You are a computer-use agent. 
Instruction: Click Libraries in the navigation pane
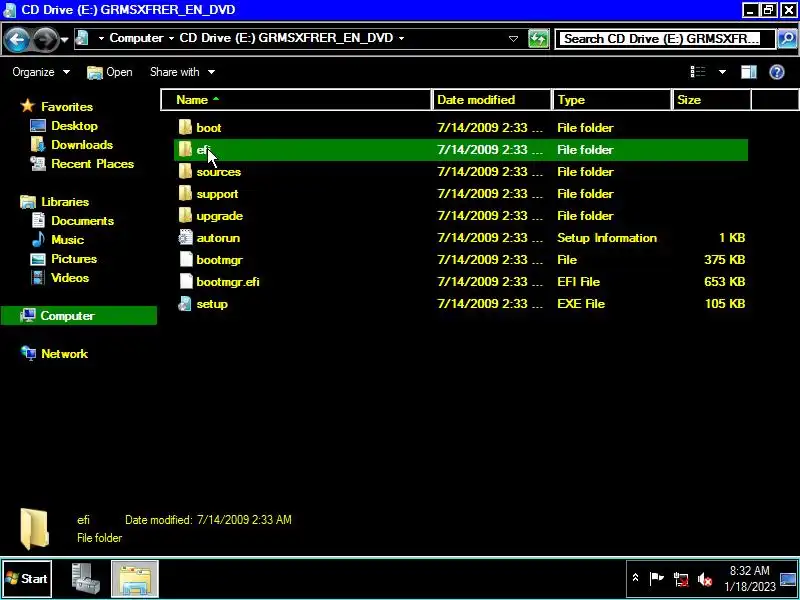[65, 202]
